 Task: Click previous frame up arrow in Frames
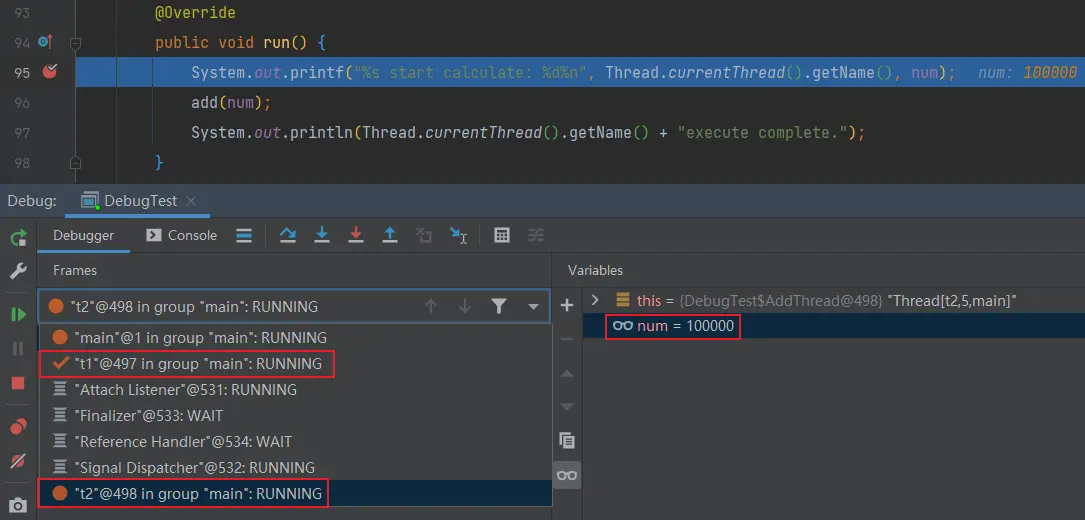(431, 306)
